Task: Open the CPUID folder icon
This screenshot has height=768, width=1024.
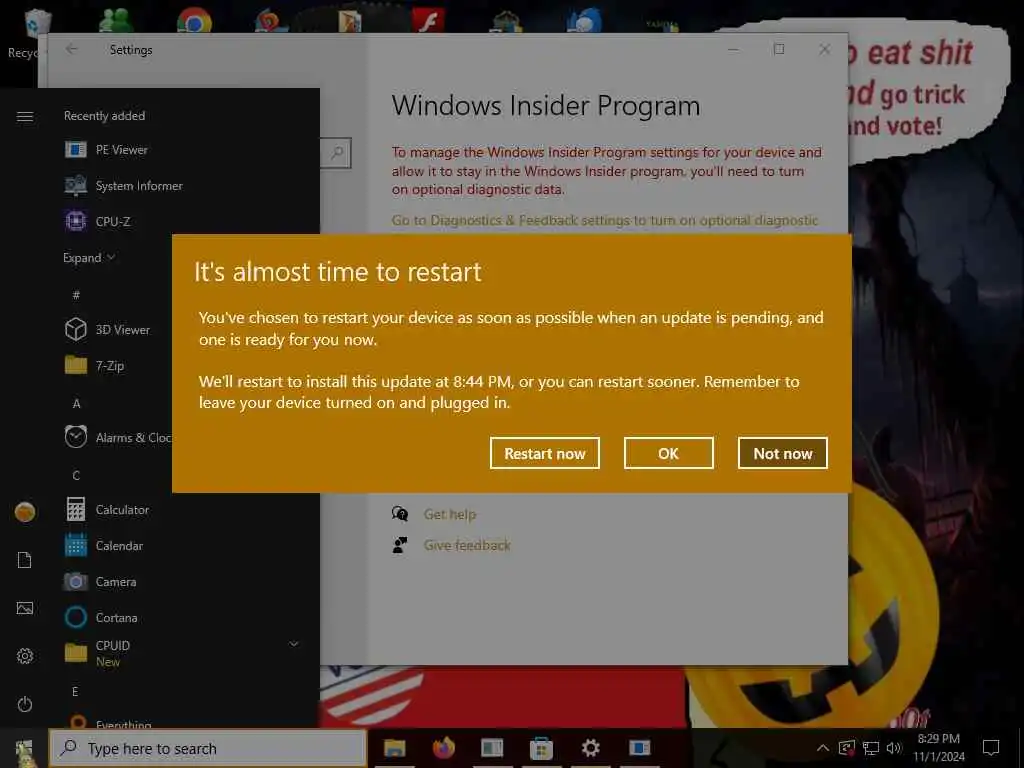Action: [x=76, y=652]
